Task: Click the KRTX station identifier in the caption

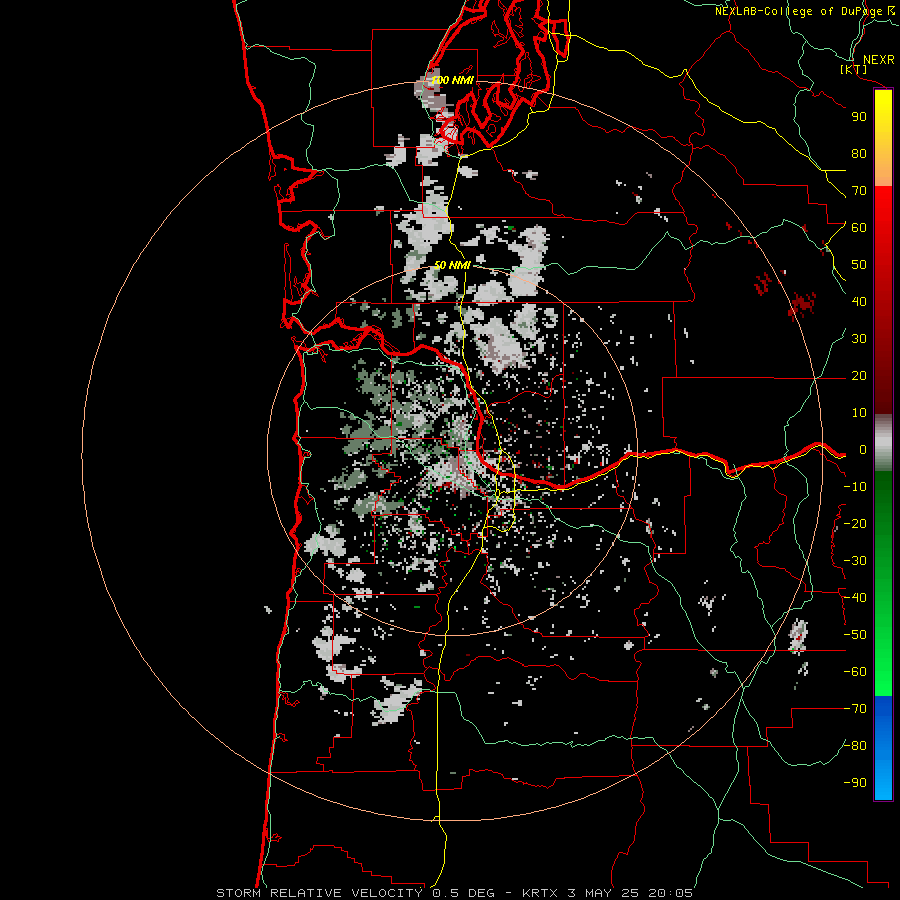Action: pyautogui.click(x=540, y=893)
